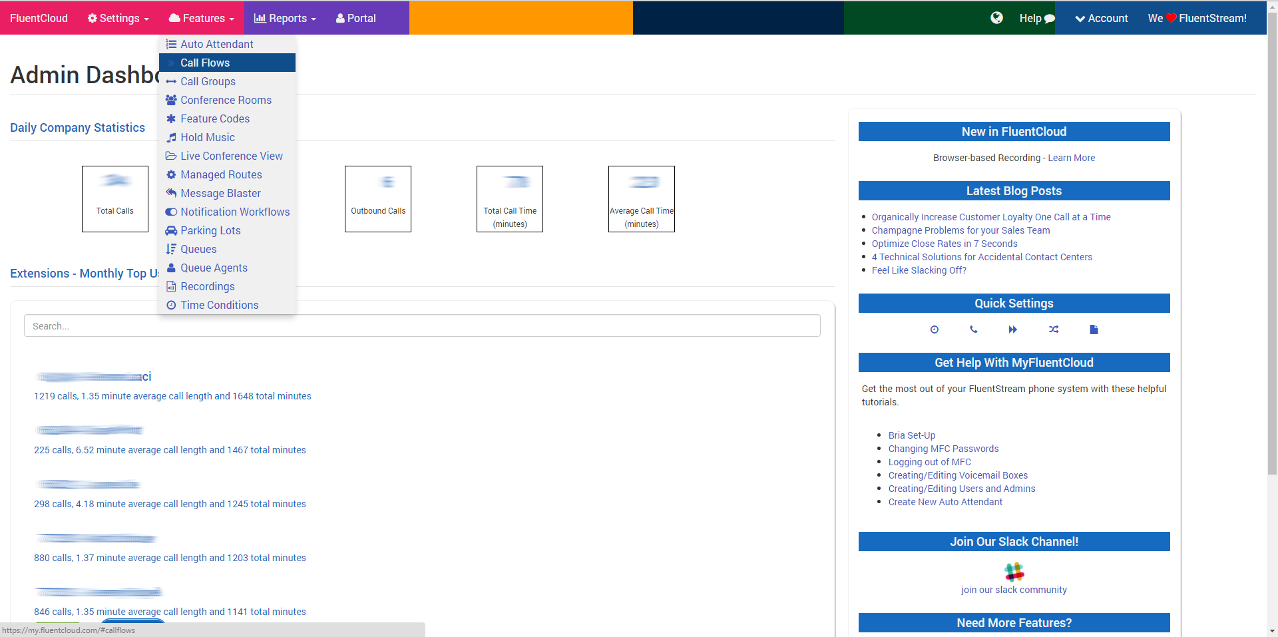The width and height of the screenshot is (1278, 637).
Task: Click Learn More about Browser-based Recording
Action: pyautogui.click(x=1071, y=158)
